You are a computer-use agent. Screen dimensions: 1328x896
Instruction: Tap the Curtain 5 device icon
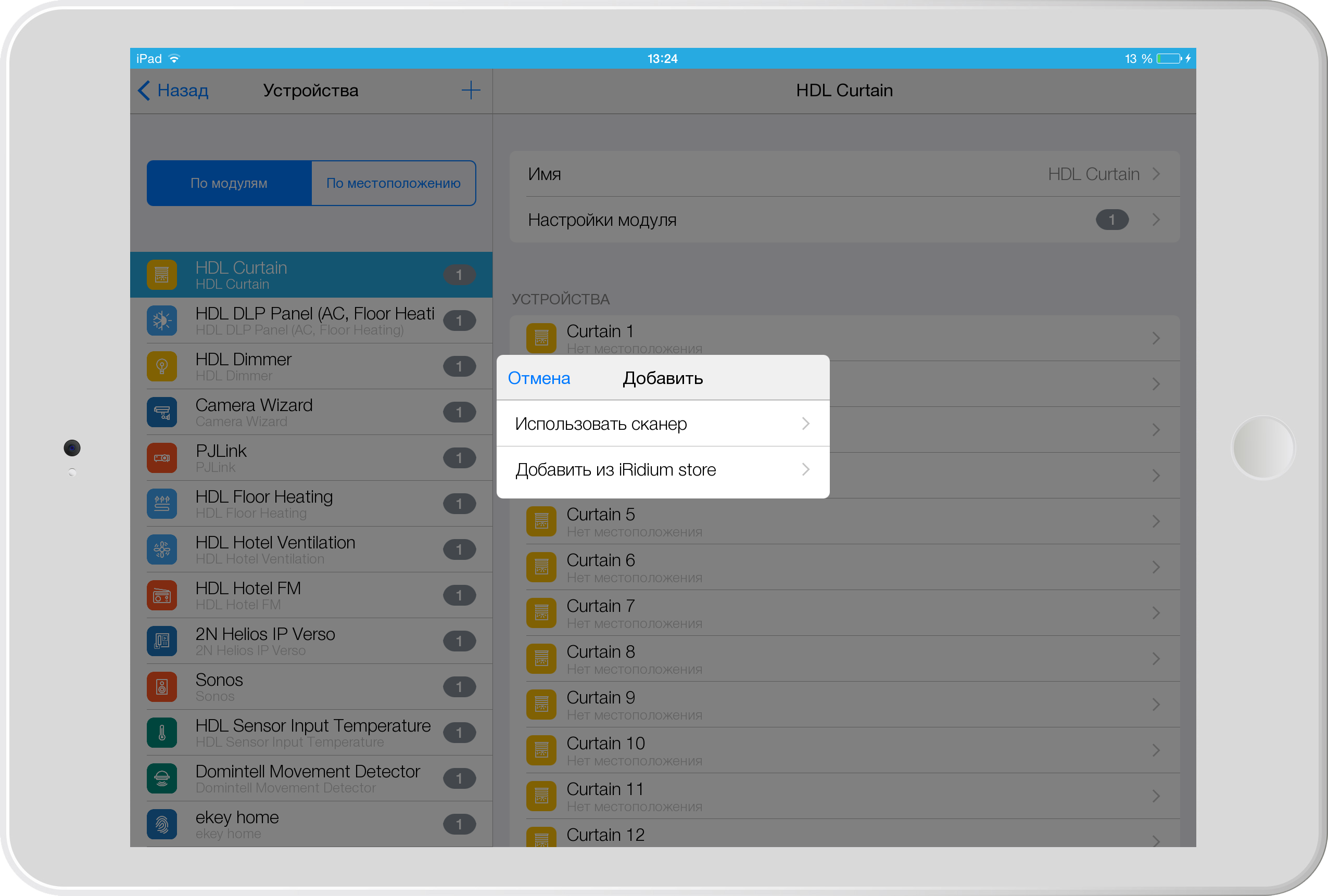pyautogui.click(x=541, y=521)
